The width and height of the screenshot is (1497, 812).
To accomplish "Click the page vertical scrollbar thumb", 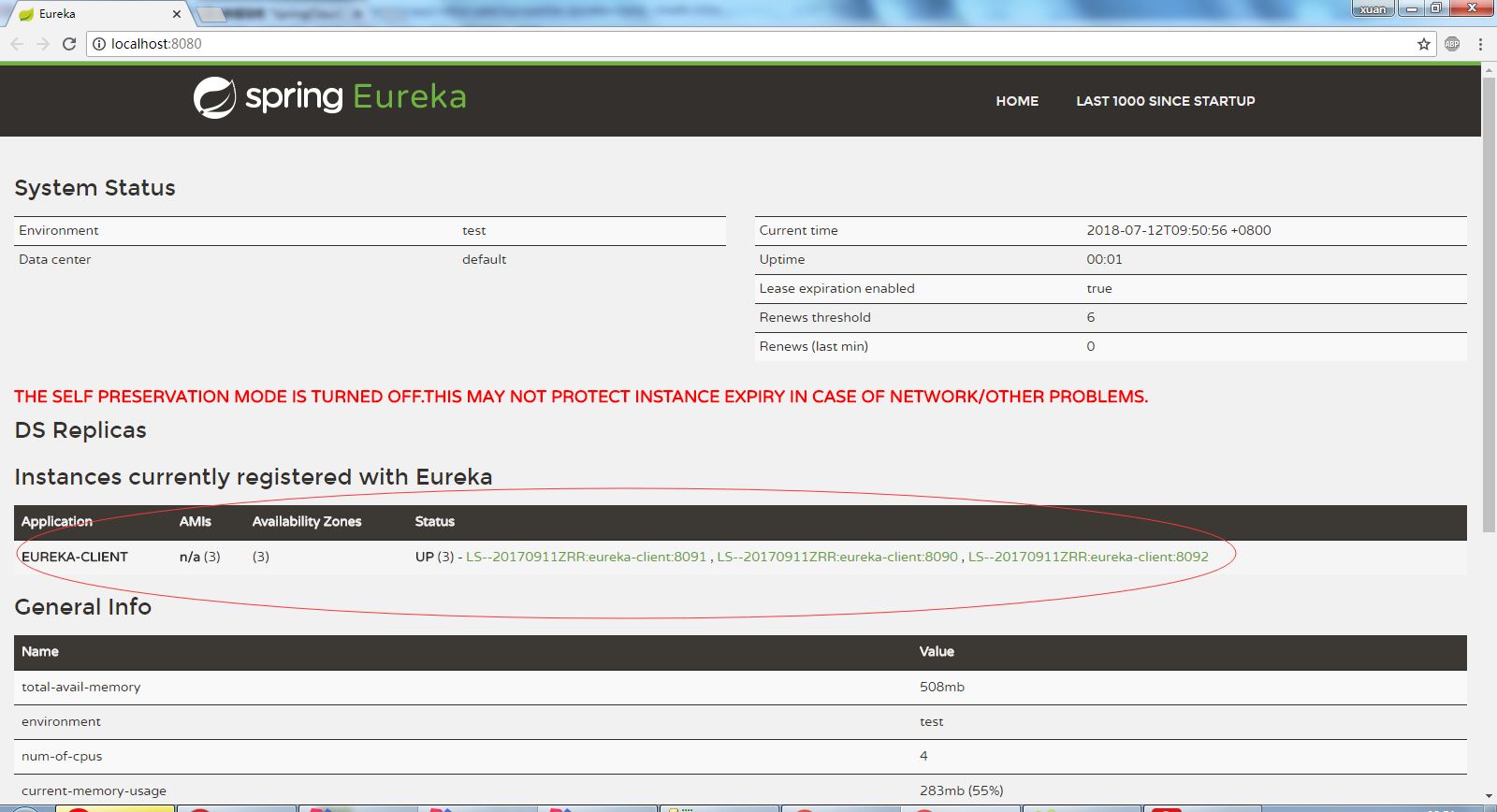I will click(x=1489, y=304).
